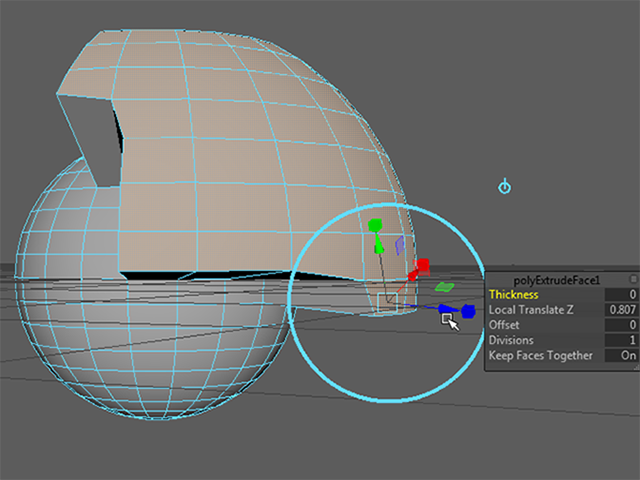This screenshot has width=640, height=480.
Task: Click the Divisions attribute label
Action: (x=511, y=340)
